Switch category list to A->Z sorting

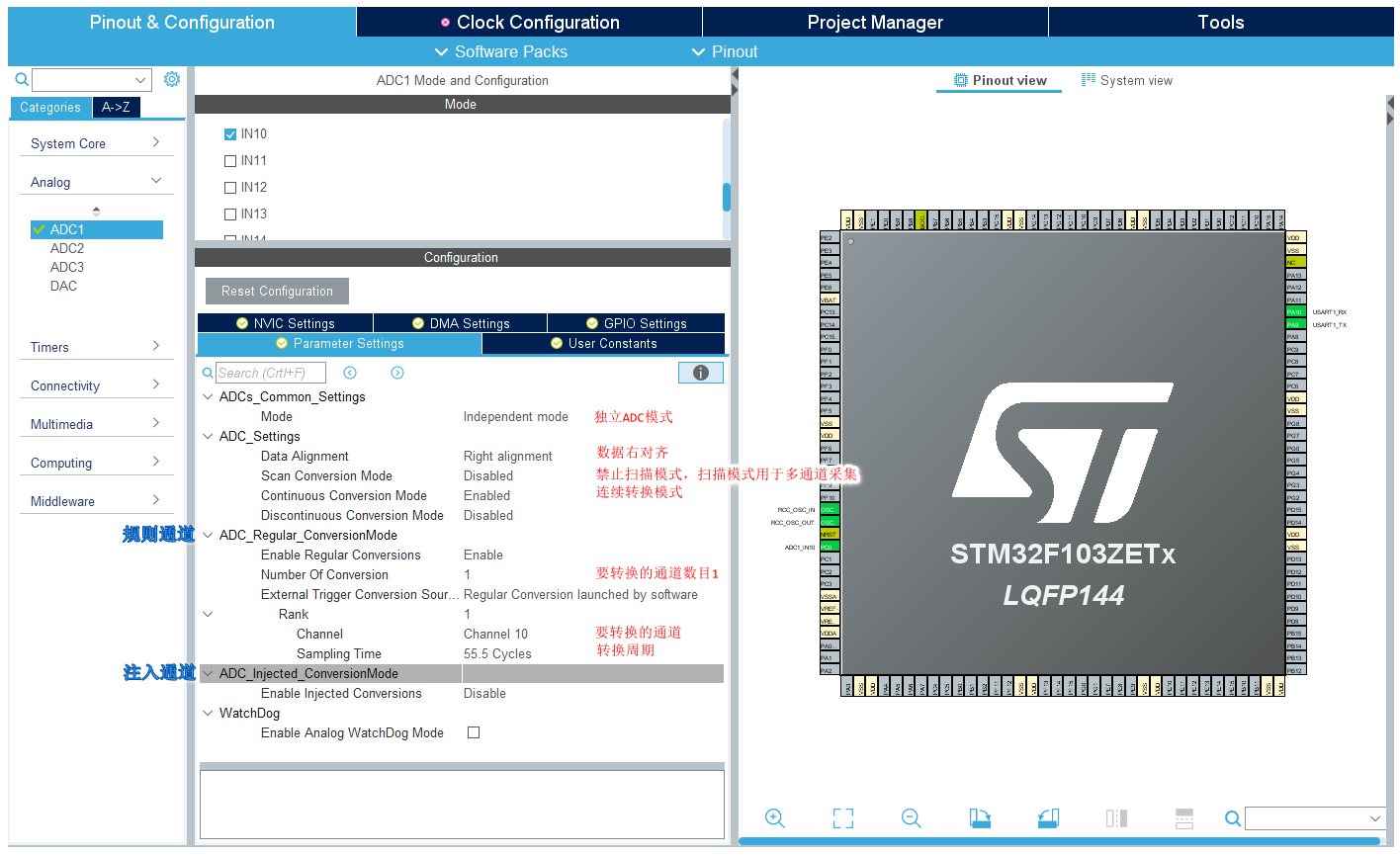[x=116, y=107]
